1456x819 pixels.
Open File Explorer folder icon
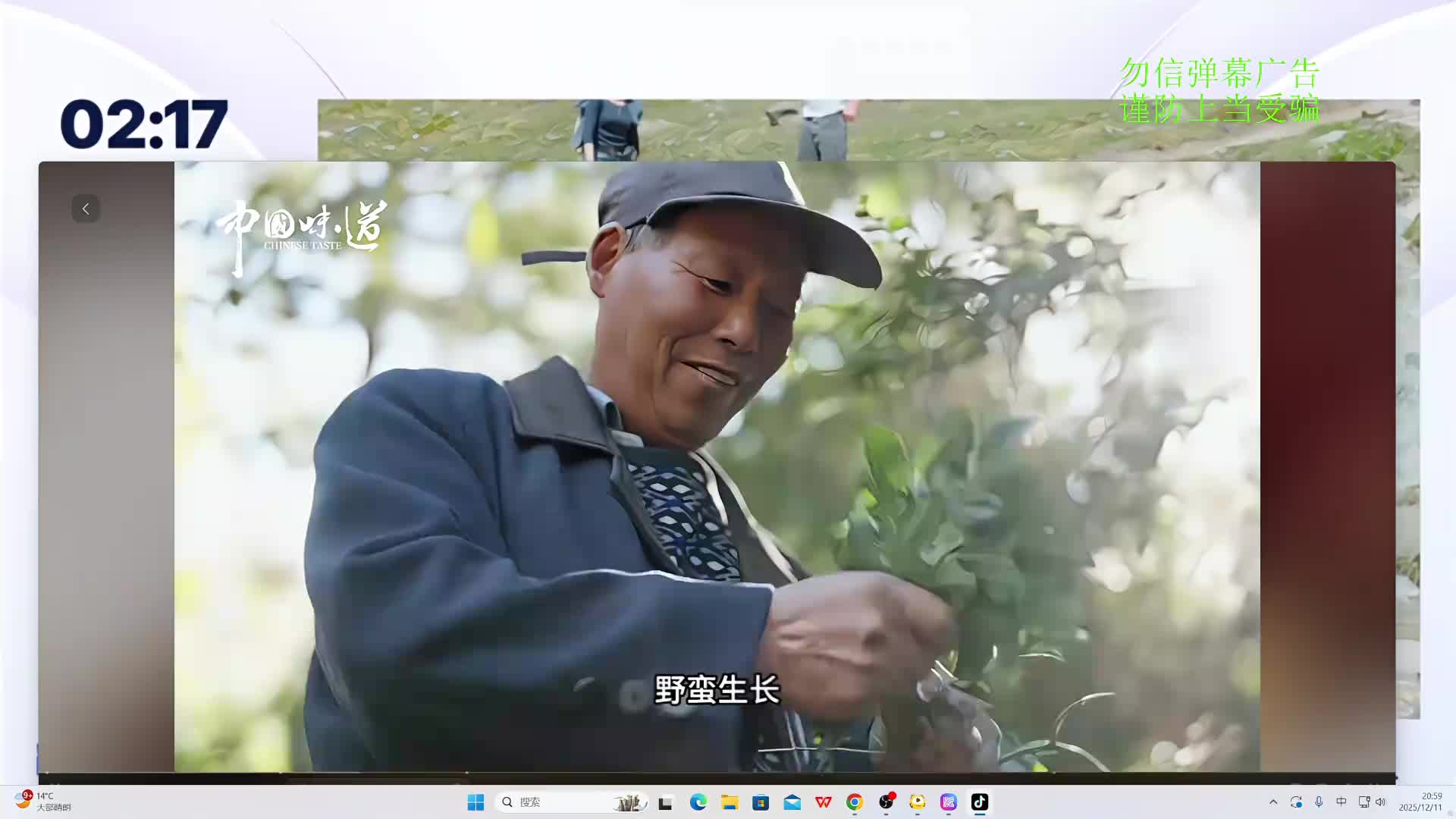(x=730, y=802)
